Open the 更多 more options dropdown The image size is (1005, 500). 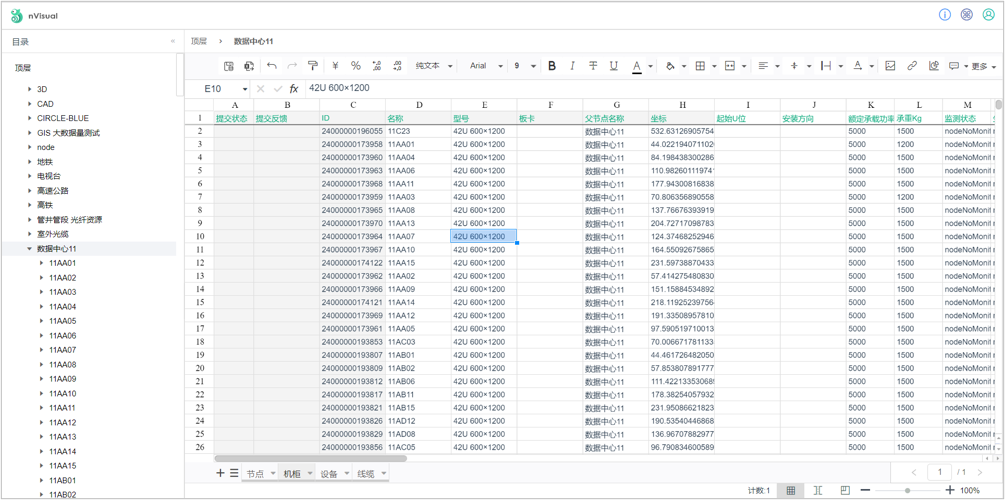(x=984, y=66)
